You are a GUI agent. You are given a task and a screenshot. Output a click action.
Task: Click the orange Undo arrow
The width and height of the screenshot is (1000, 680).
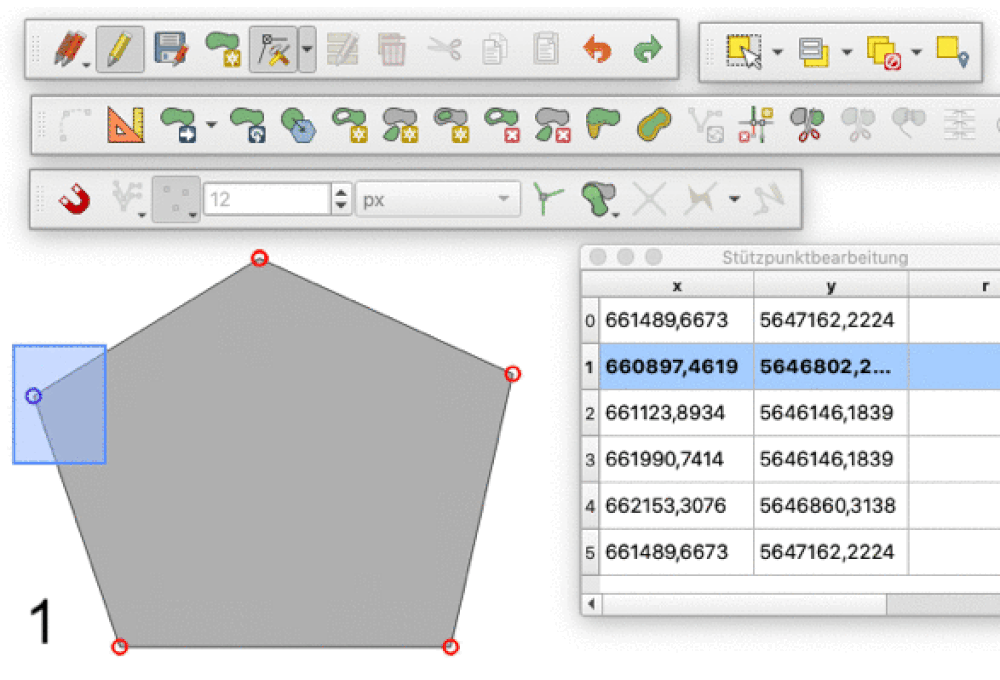597,49
